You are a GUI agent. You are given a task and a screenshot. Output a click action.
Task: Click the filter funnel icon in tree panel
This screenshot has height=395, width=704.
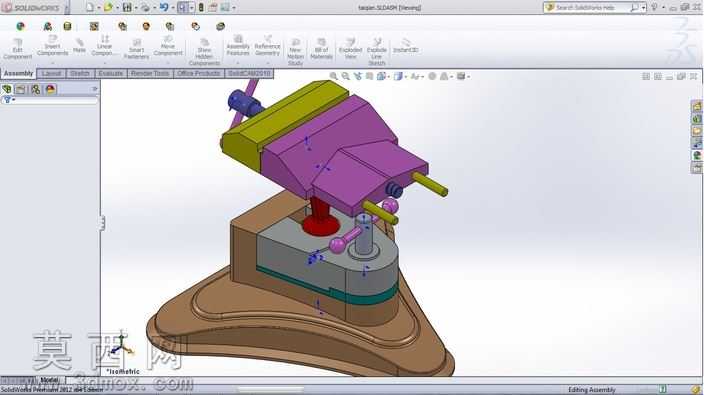[7, 100]
